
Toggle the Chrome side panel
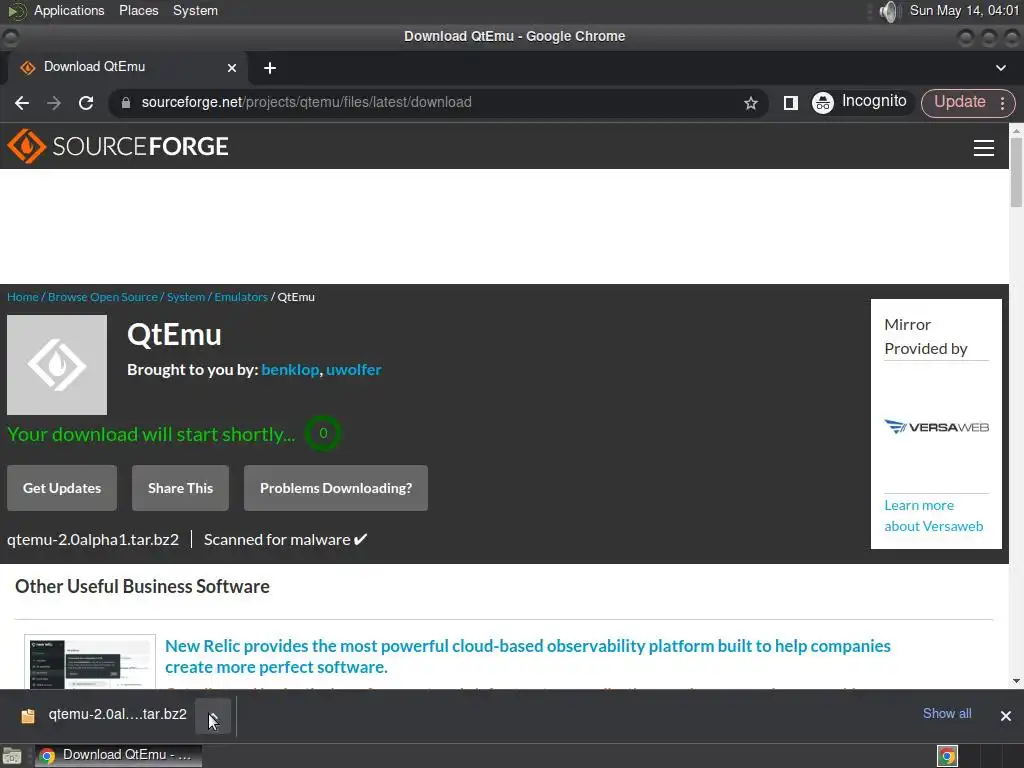coord(790,103)
